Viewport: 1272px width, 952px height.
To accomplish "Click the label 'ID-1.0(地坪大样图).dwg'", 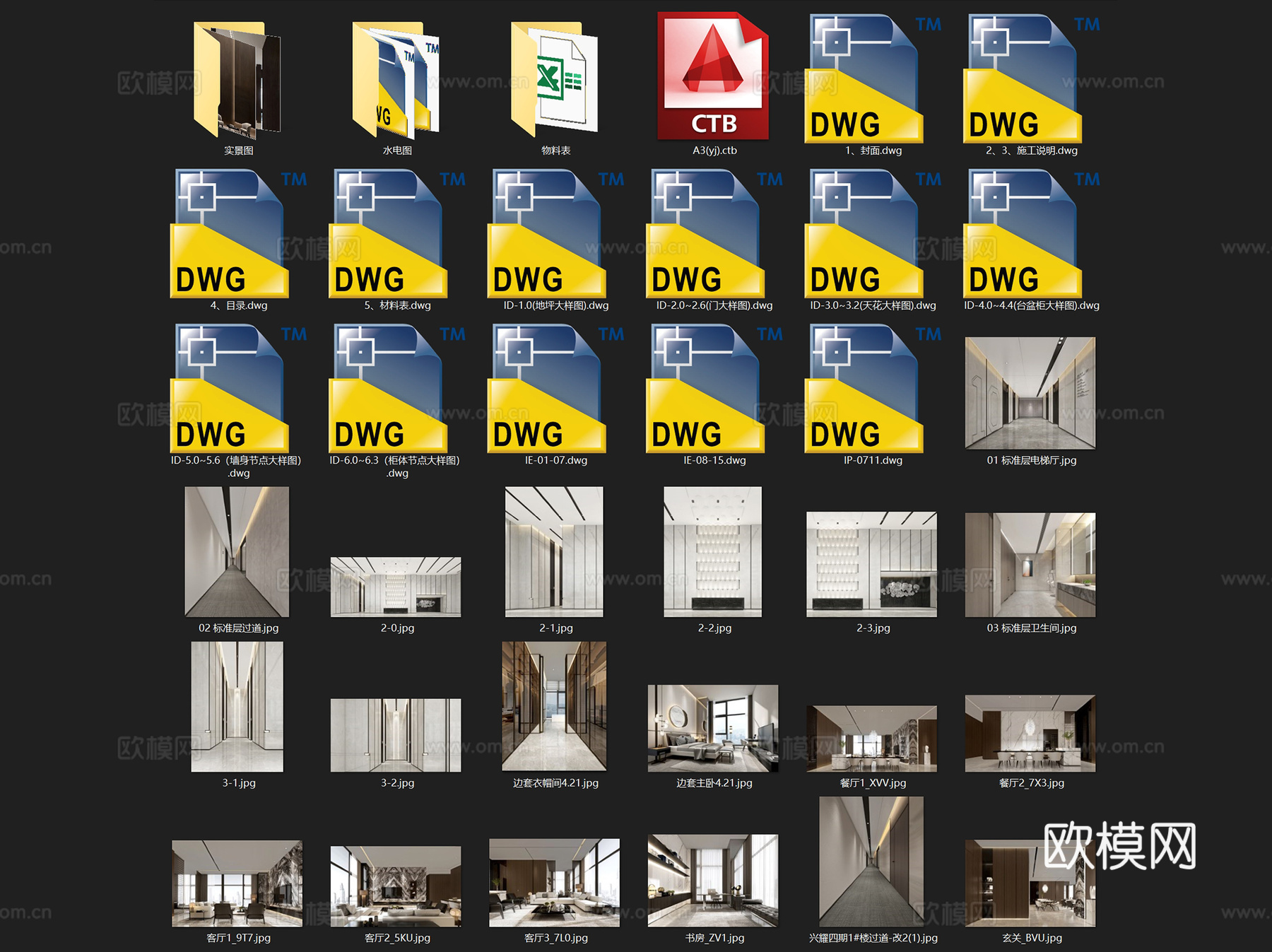I will 556,305.
